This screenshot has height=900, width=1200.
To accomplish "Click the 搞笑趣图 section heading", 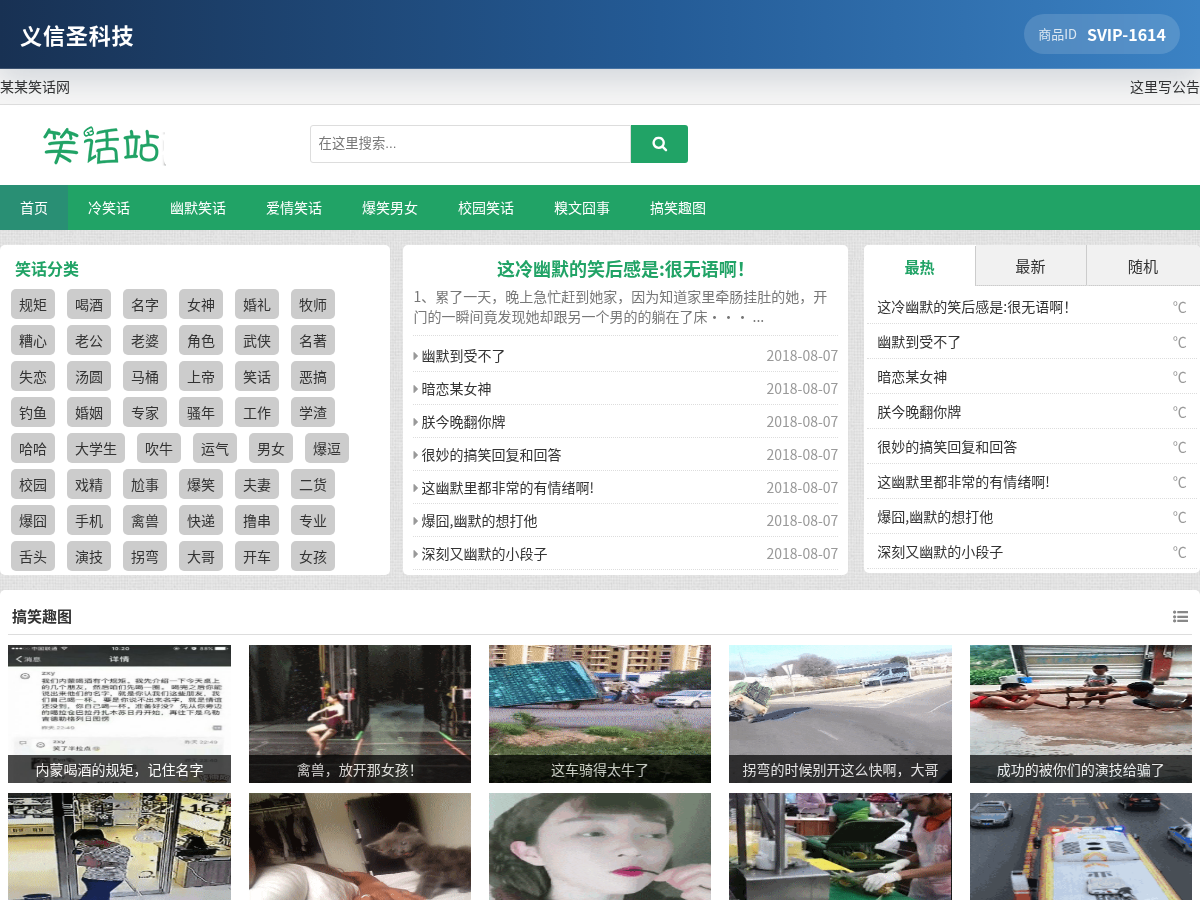I will 42,617.
